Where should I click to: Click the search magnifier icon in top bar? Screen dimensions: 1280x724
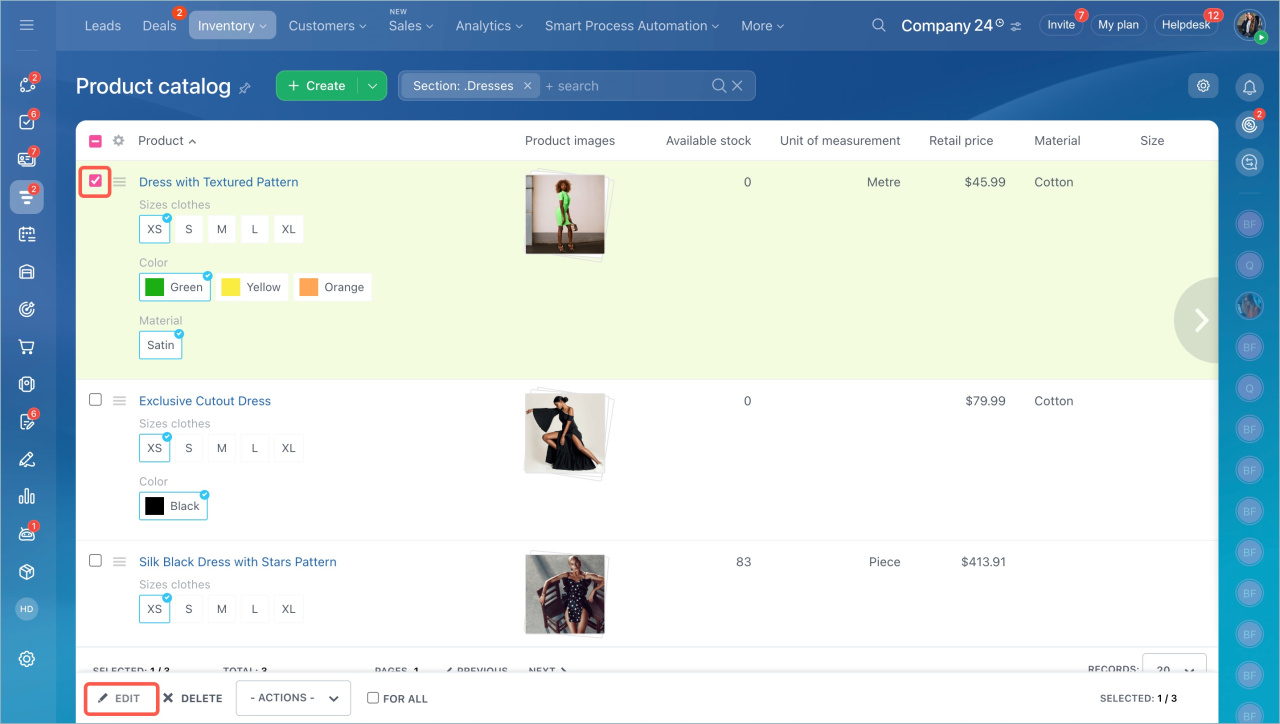click(879, 25)
